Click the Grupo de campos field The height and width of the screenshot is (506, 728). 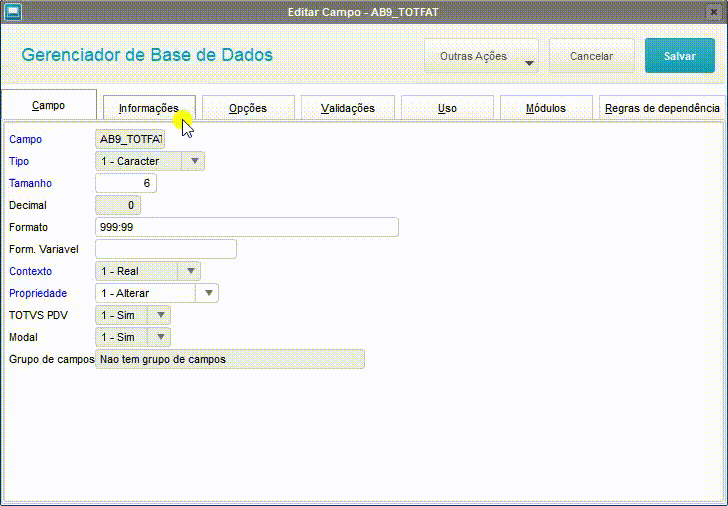(x=230, y=359)
